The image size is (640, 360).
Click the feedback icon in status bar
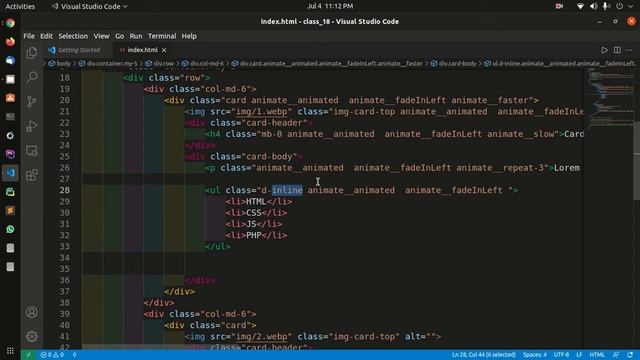coord(616,355)
